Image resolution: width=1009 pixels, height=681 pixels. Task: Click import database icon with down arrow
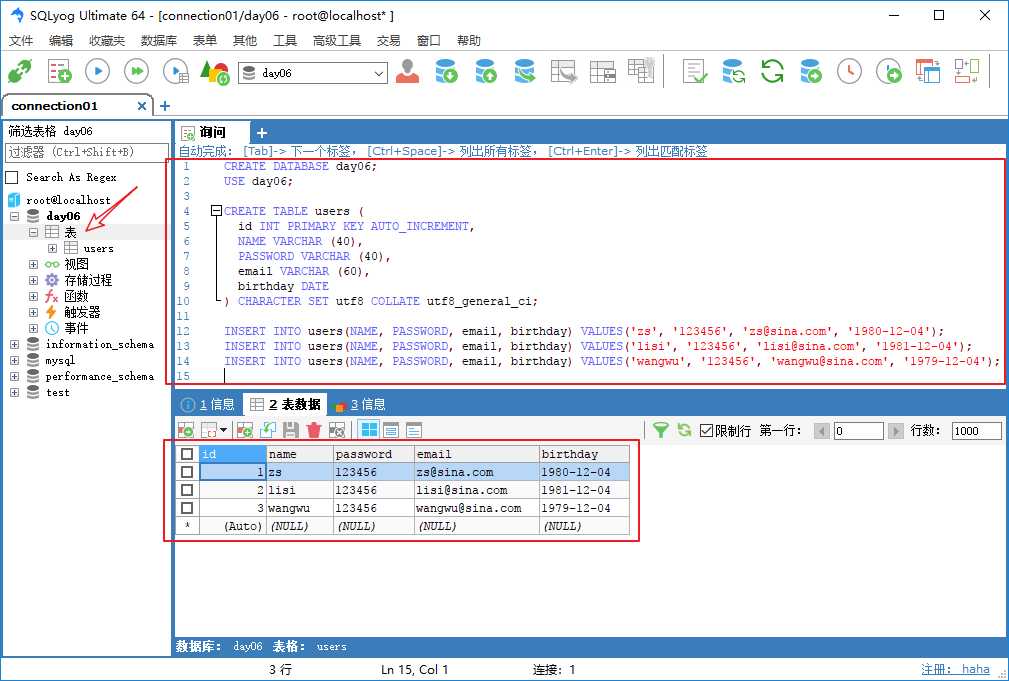tap(447, 71)
